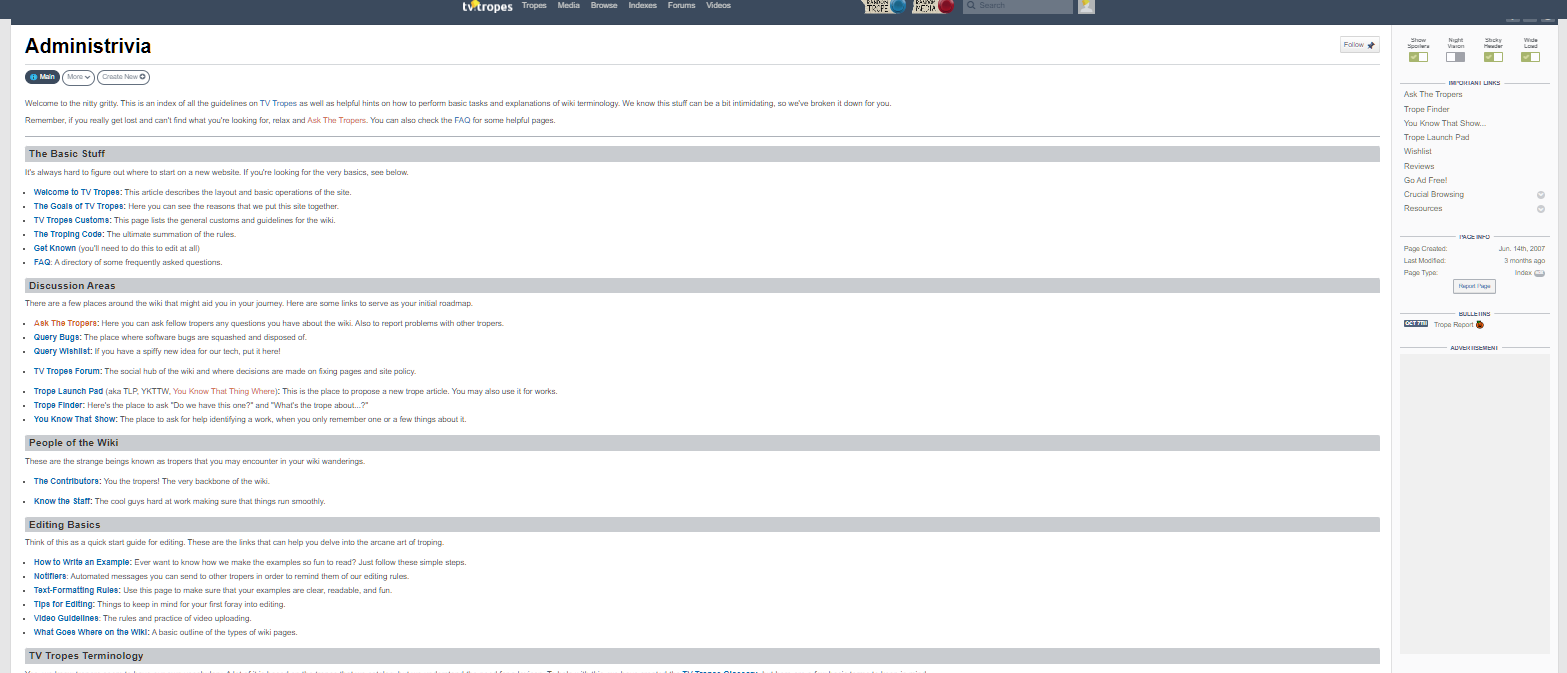Open the Welcome to TV Tropes article
The width and height of the screenshot is (1567, 673).
pos(78,192)
